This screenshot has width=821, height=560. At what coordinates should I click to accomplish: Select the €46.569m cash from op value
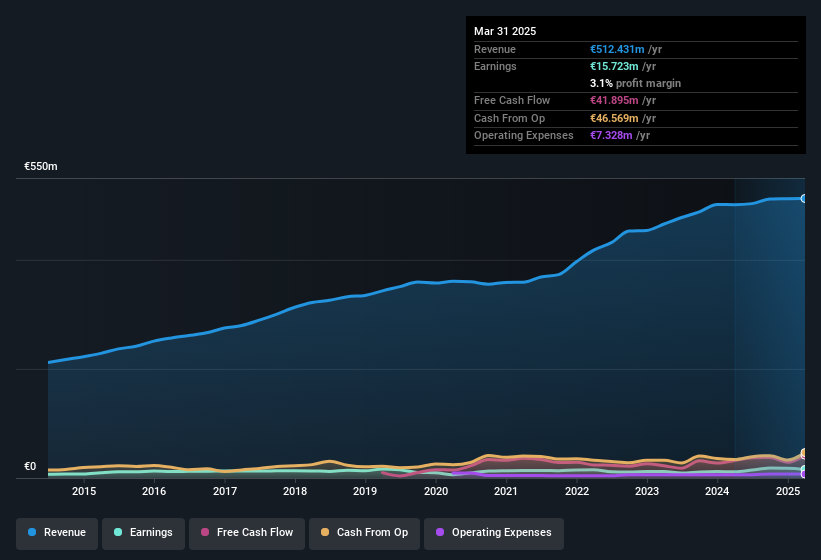614,118
